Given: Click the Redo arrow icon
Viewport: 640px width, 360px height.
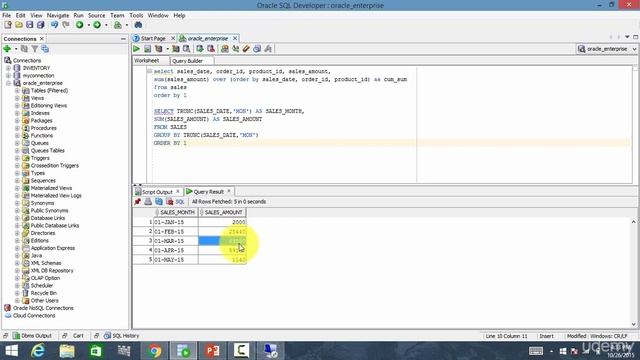Looking at the screenshot, I should coord(66,25).
